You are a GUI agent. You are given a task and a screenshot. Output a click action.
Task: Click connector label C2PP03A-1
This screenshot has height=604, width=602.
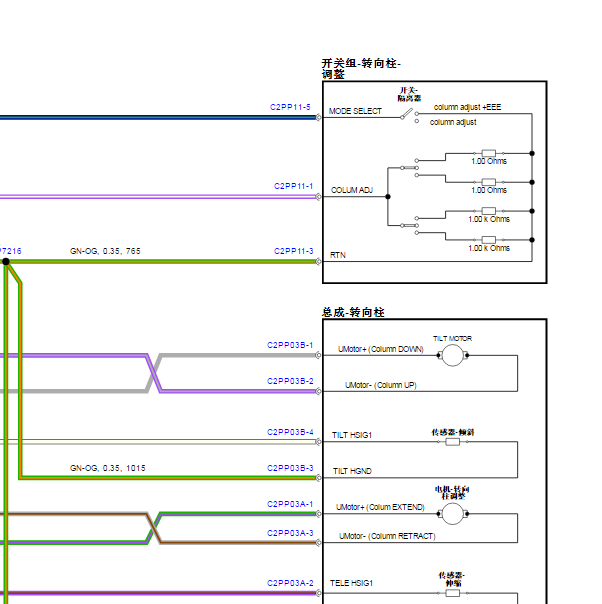pyautogui.click(x=290, y=504)
